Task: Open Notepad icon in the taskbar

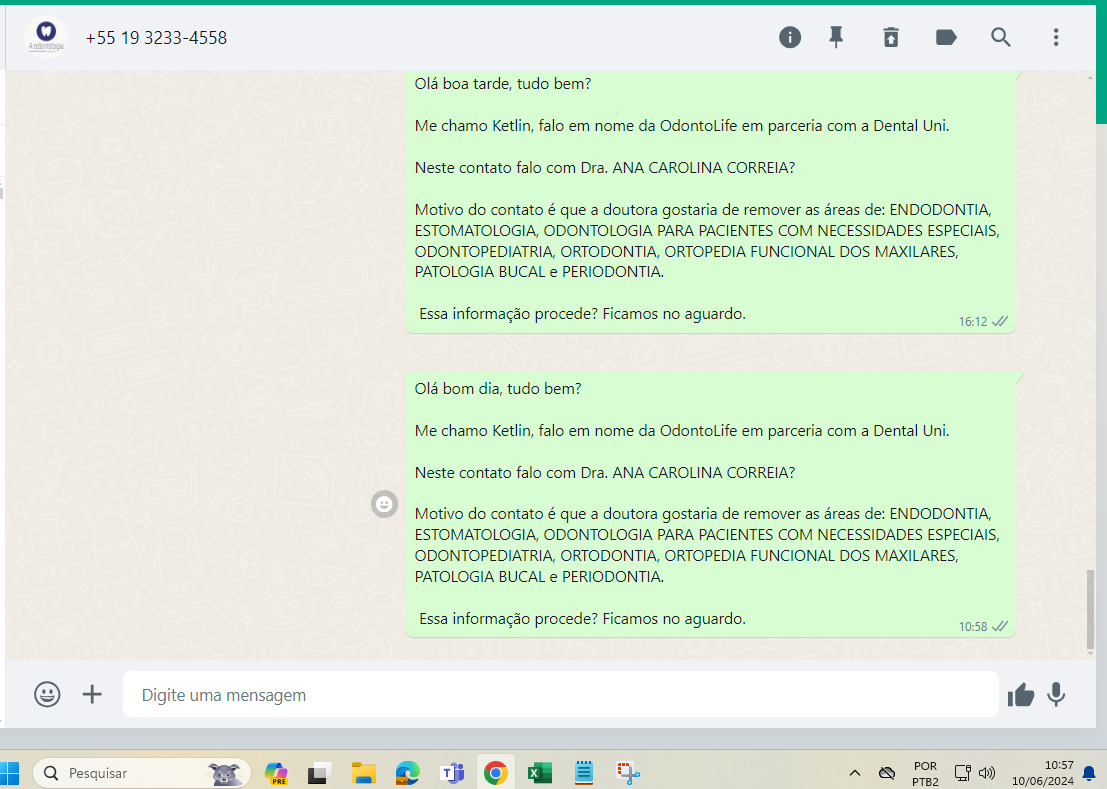Action: click(x=584, y=773)
